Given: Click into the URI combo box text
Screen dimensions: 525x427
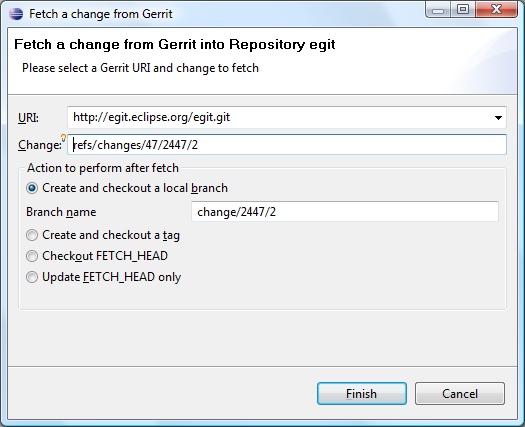Looking at the screenshot, I should point(280,117).
